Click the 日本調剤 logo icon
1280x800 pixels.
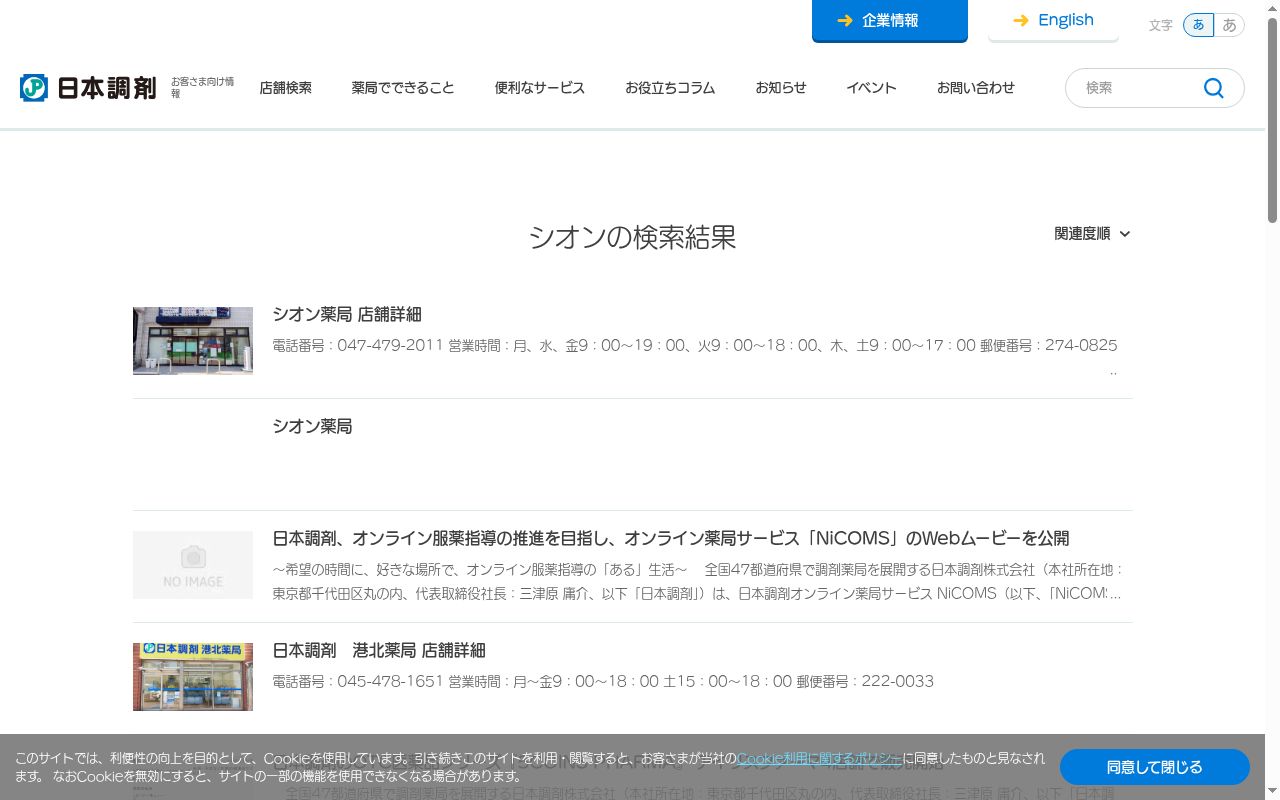(x=34, y=88)
